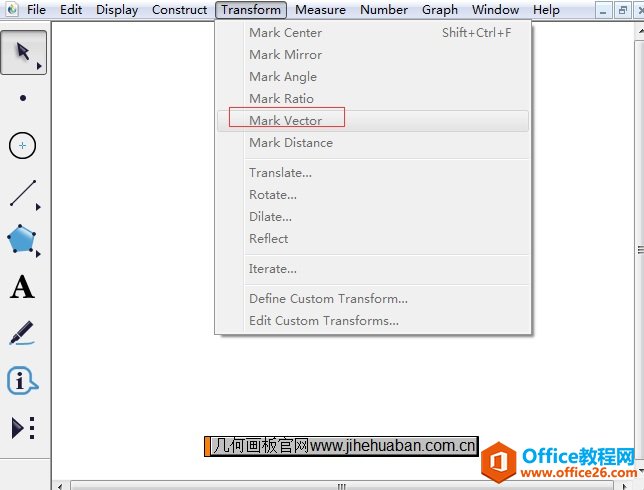Choose Mark Center from Transform menu

click(x=373, y=33)
